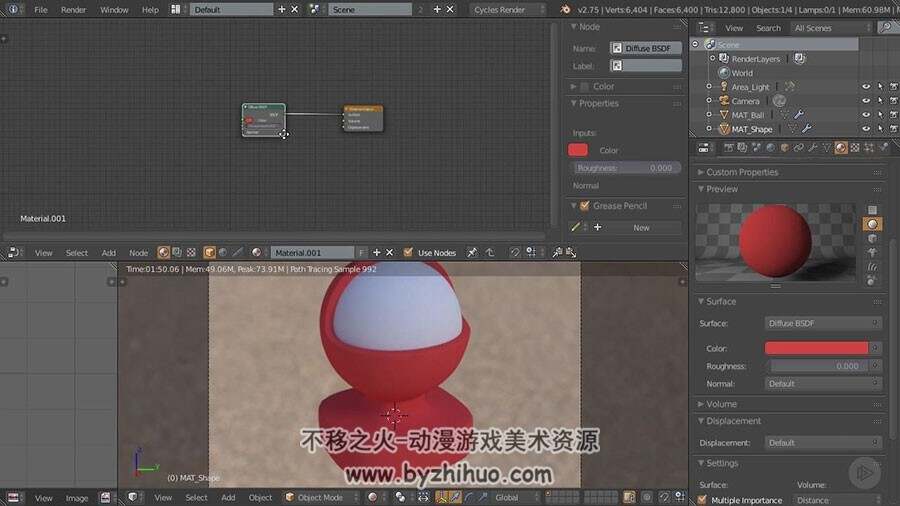Click the screen layout browse icon
900x506 pixels.
(177, 10)
